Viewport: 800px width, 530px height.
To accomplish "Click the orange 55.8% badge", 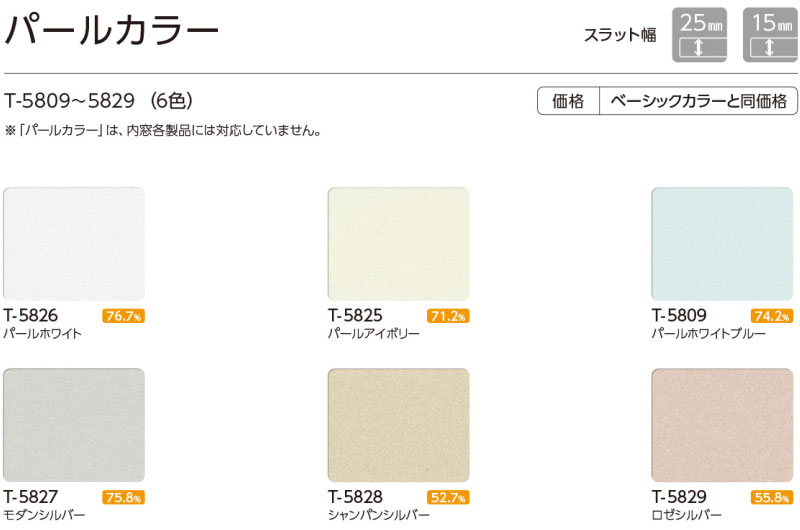I will click(x=771, y=497).
